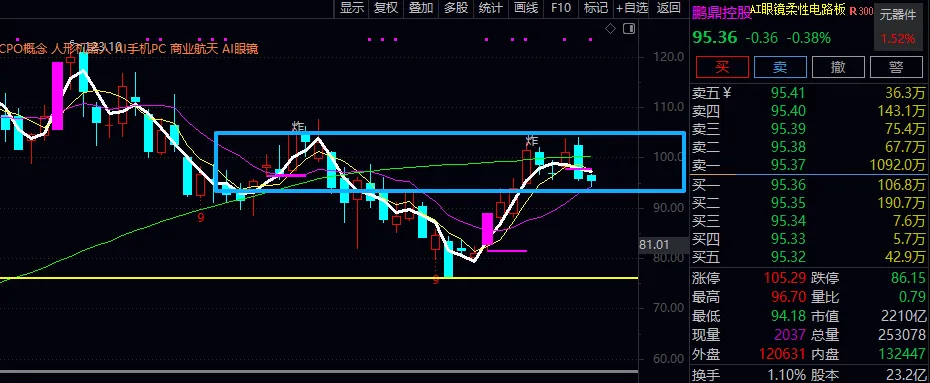Click the 量比 0.79 value
This screenshot has height=383, width=930.
pos(912,297)
